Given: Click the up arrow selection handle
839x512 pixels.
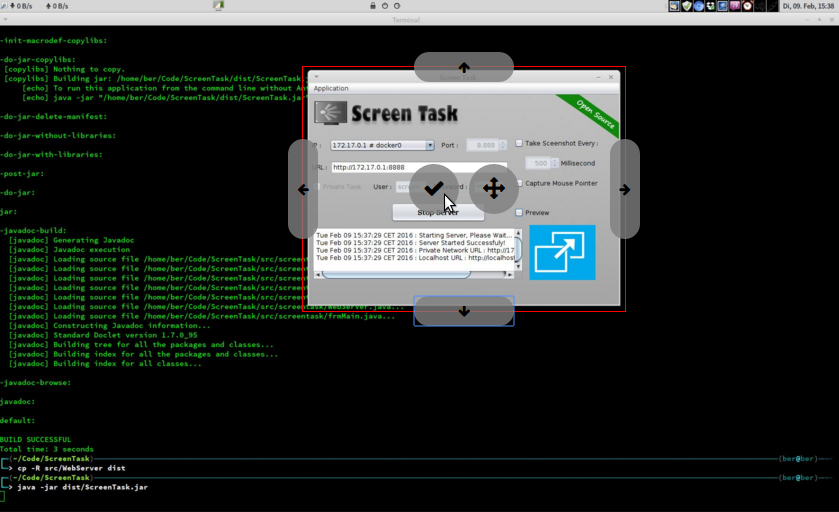Looking at the screenshot, I should [464, 67].
